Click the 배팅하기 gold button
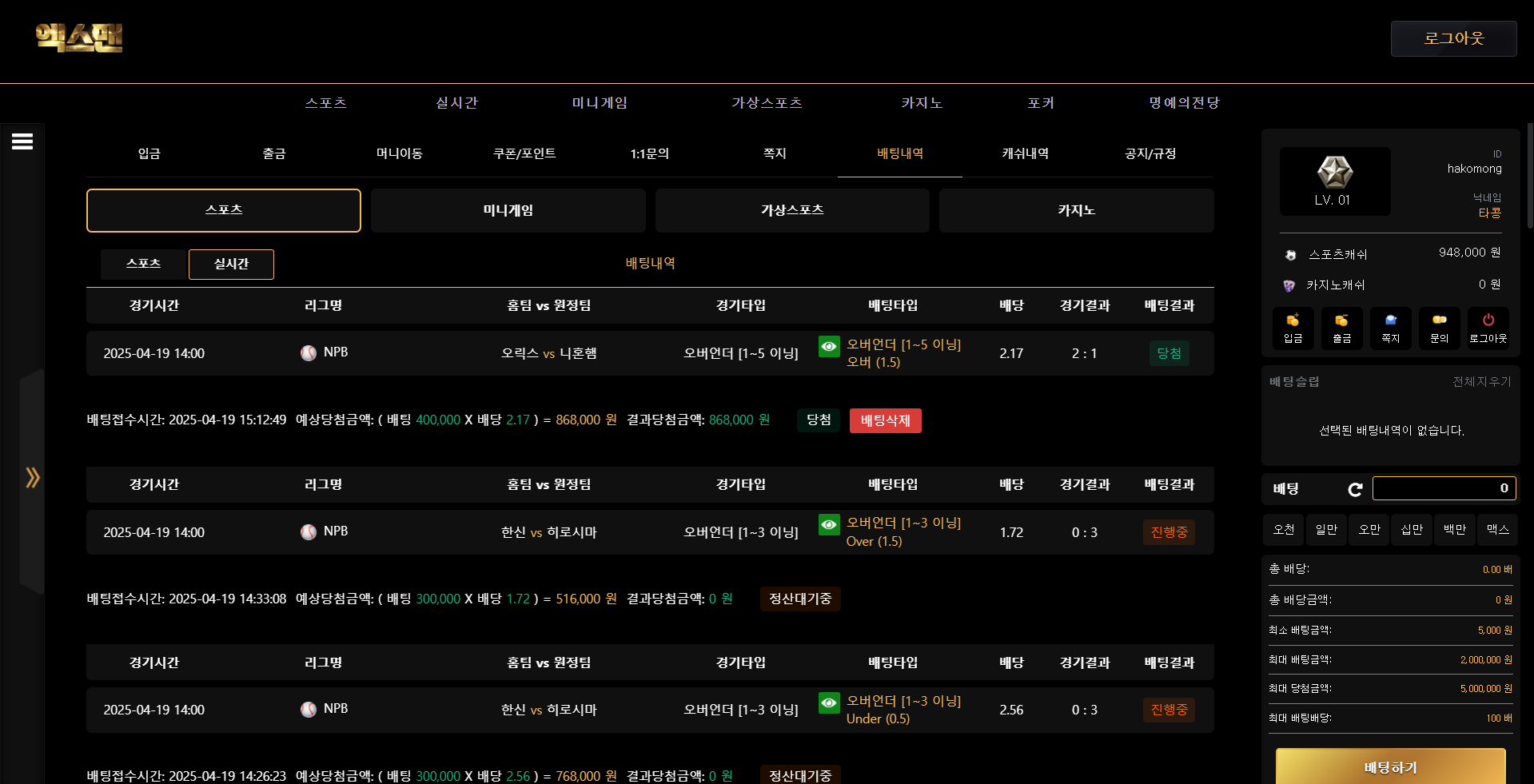Image resolution: width=1534 pixels, height=784 pixels. click(1390, 767)
